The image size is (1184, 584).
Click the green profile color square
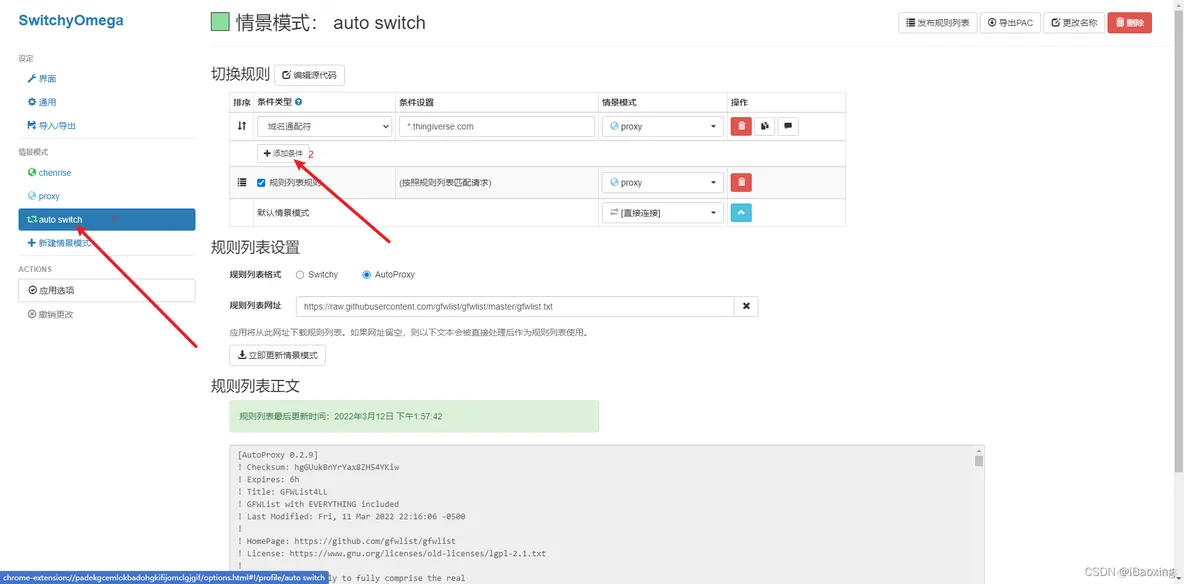(x=220, y=23)
